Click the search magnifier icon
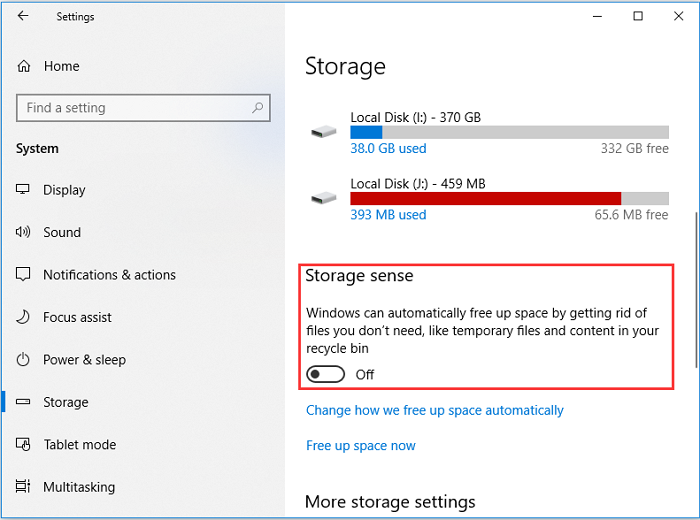Viewport: 700px width, 520px height. (x=258, y=108)
